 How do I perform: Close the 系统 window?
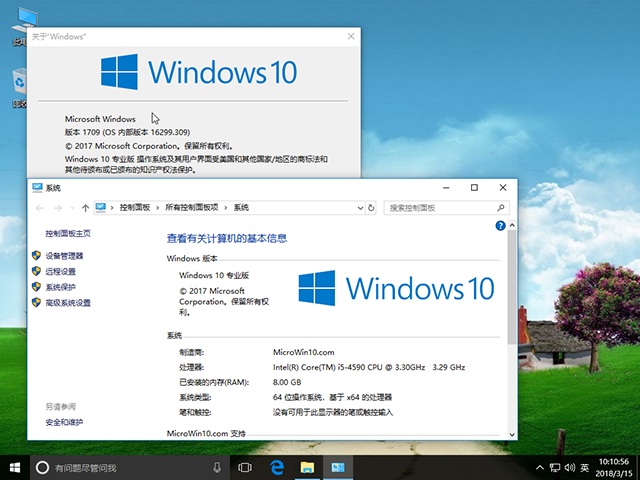coord(503,188)
